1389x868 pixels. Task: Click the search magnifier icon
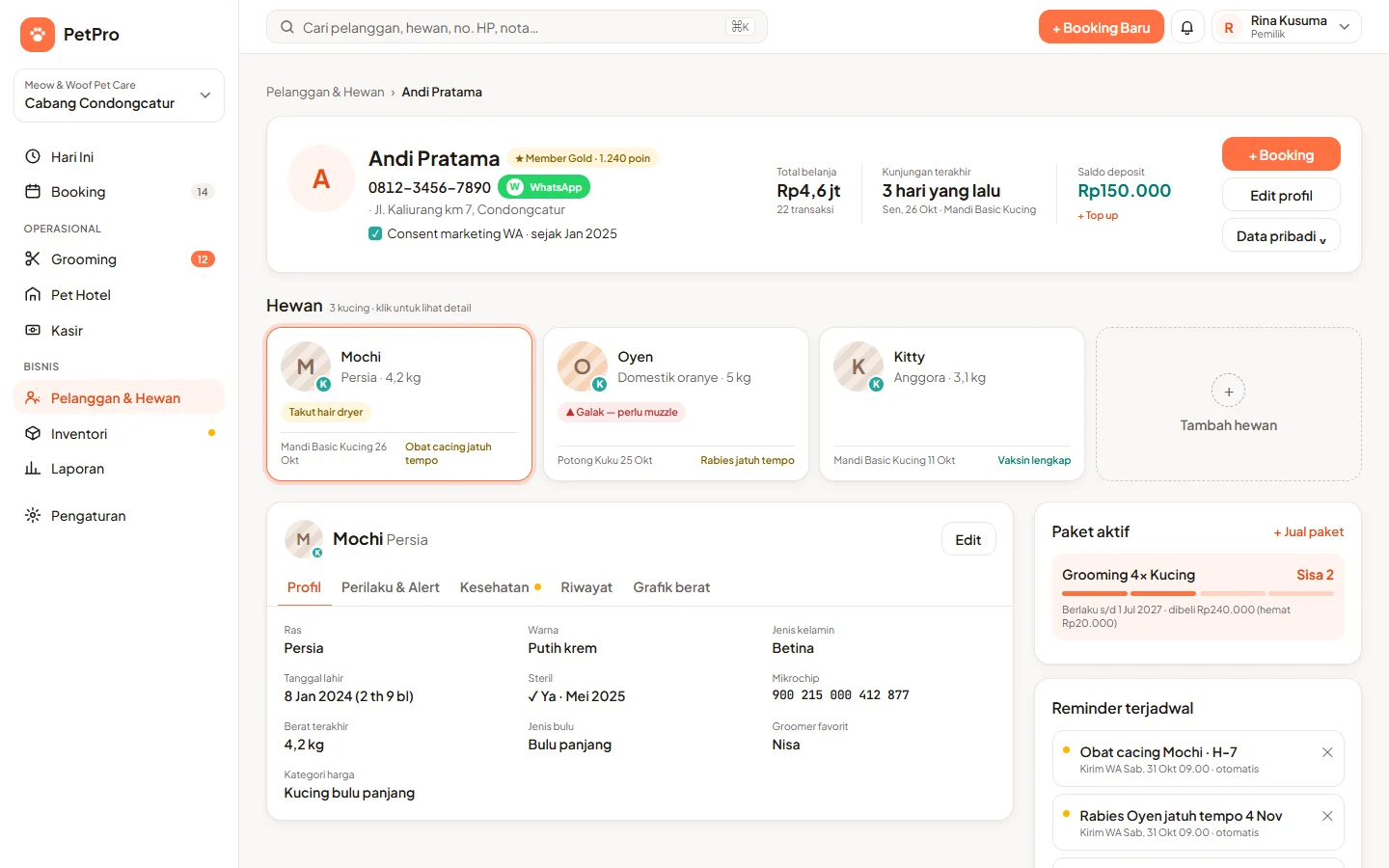286,27
